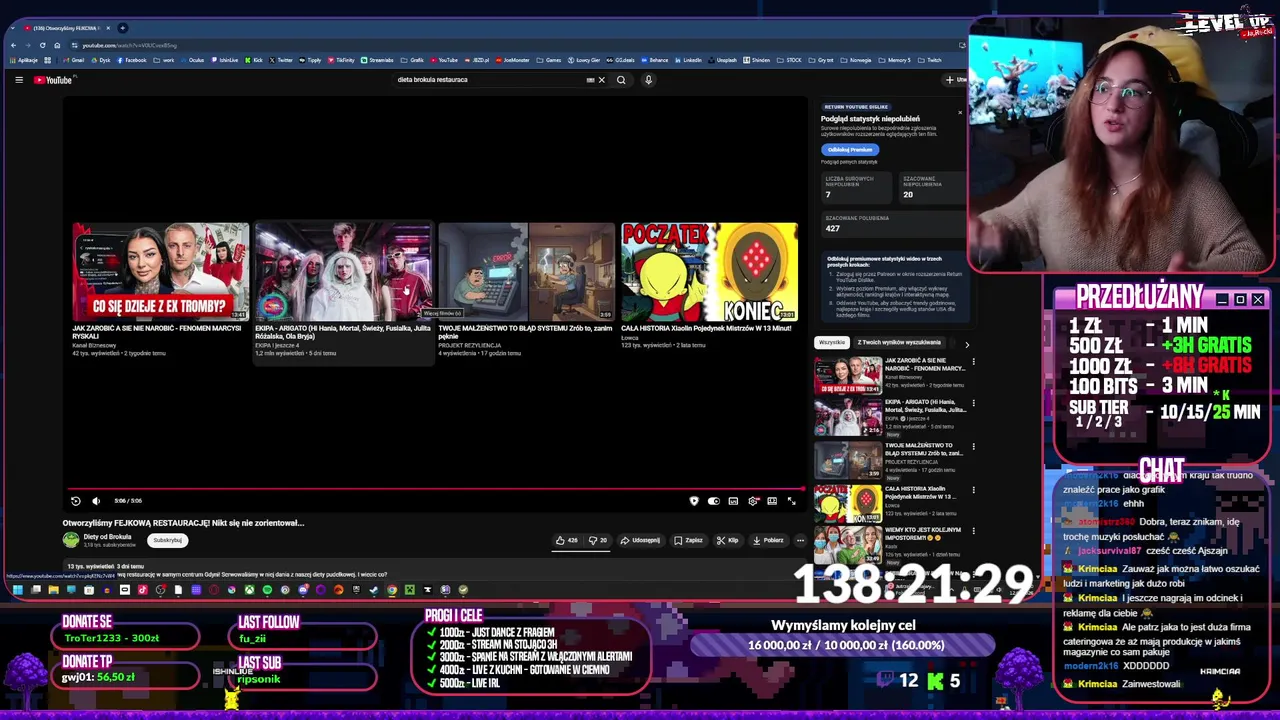The height and width of the screenshot is (720, 1280).
Task: Open options menu for JAK ZAROBIĆ sidebar video
Action: 973,361
